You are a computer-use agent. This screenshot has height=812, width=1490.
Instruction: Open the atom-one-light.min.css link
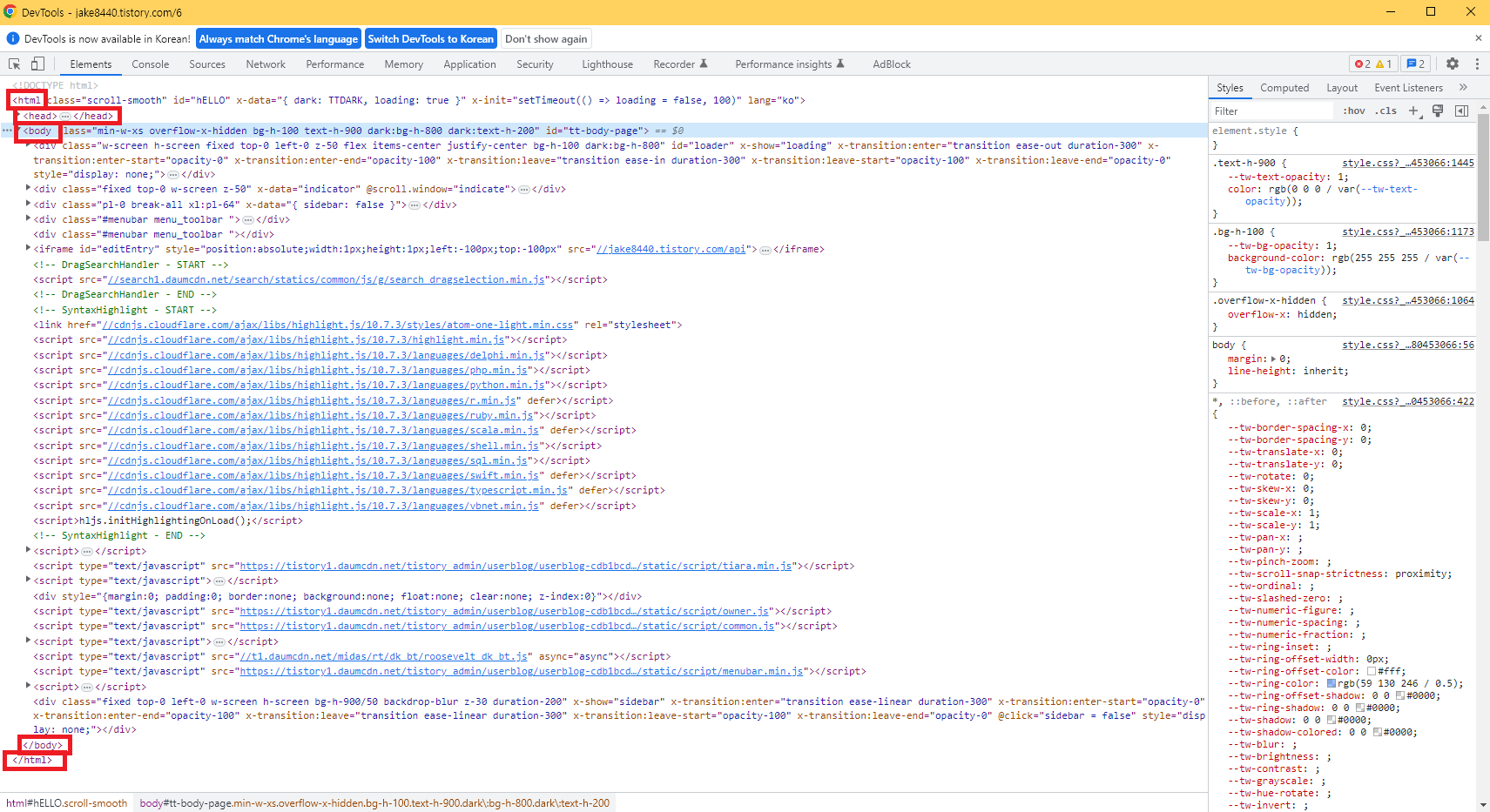[x=338, y=325]
